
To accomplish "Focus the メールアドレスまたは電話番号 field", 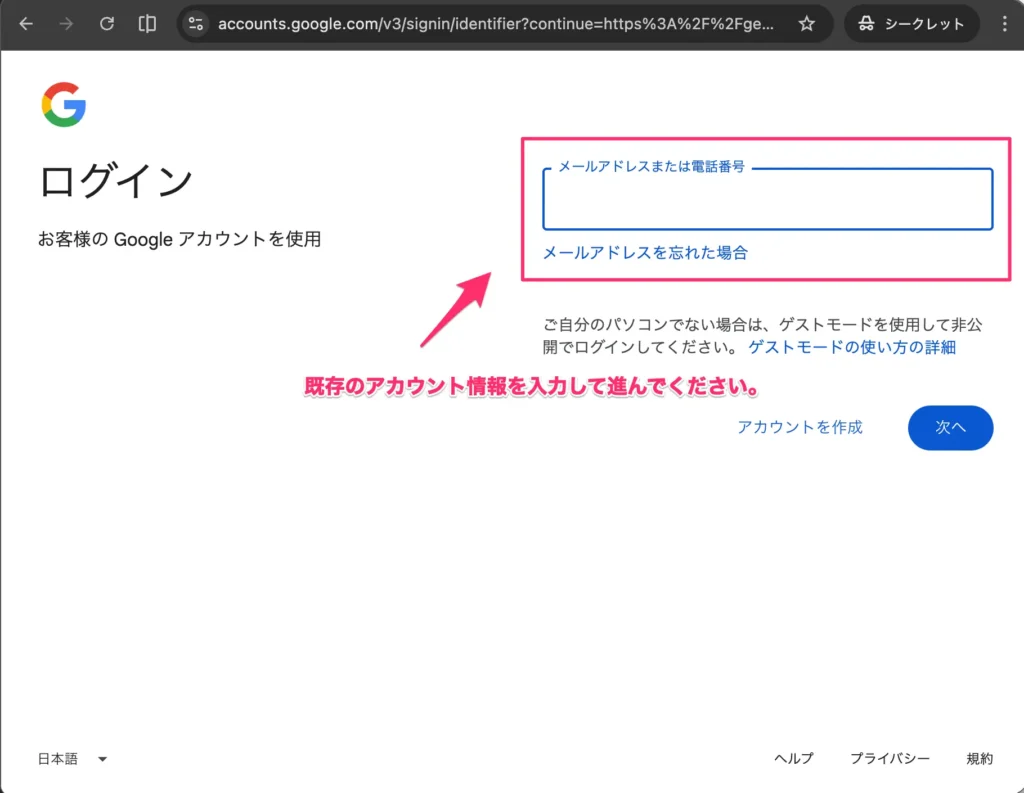I will 767,199.
